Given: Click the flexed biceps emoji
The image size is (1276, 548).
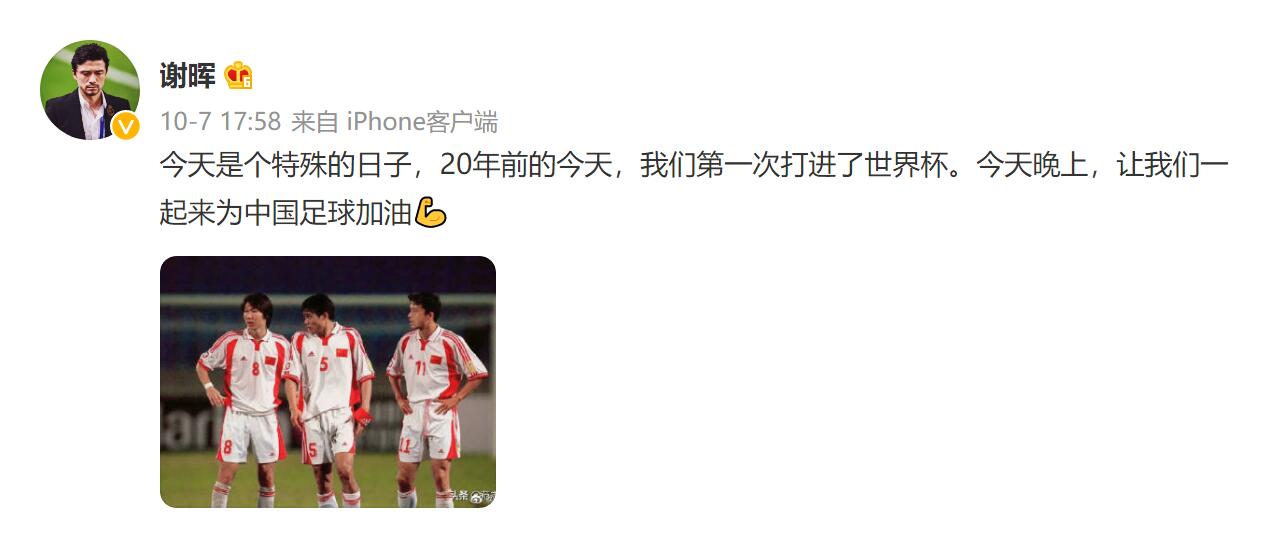Looking at the screenshot, I should click(430, 213).
